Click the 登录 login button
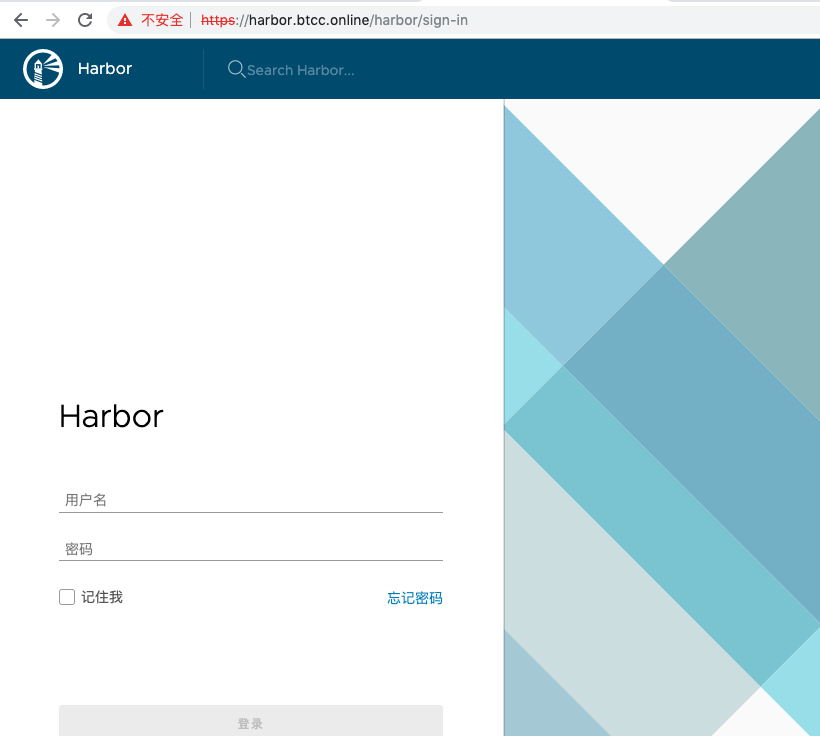Viewport: 820px width, 736px height. pyautogui.click(x=250, y=722)
